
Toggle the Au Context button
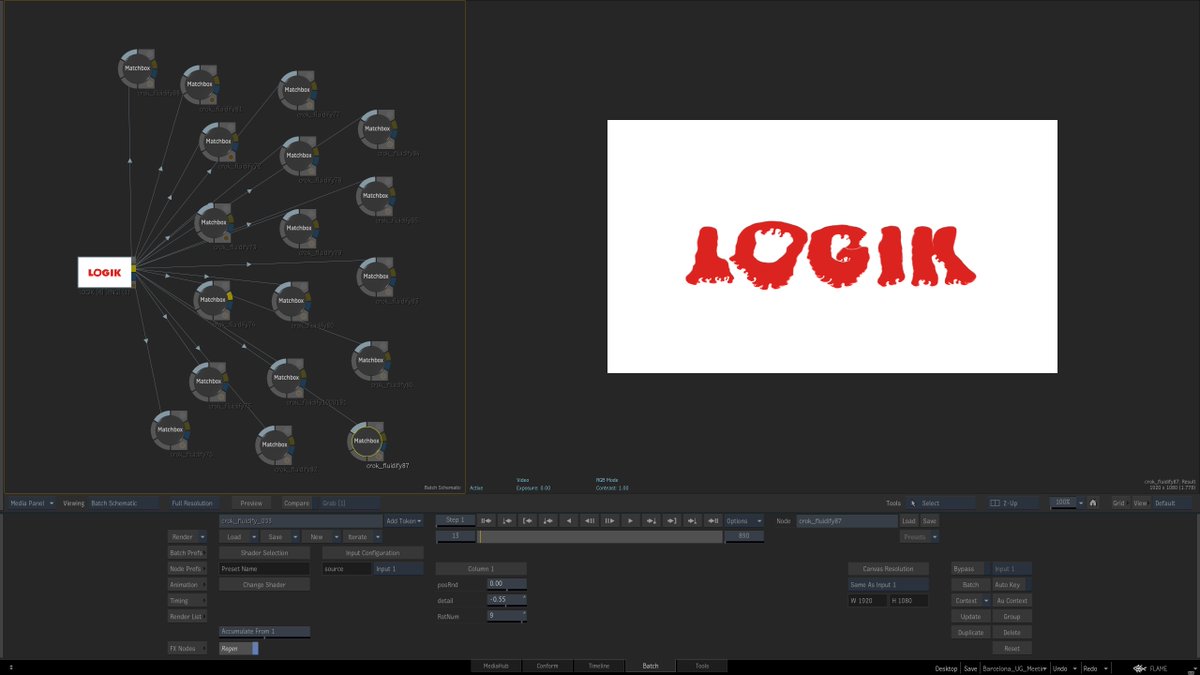tap(1011, 600)
